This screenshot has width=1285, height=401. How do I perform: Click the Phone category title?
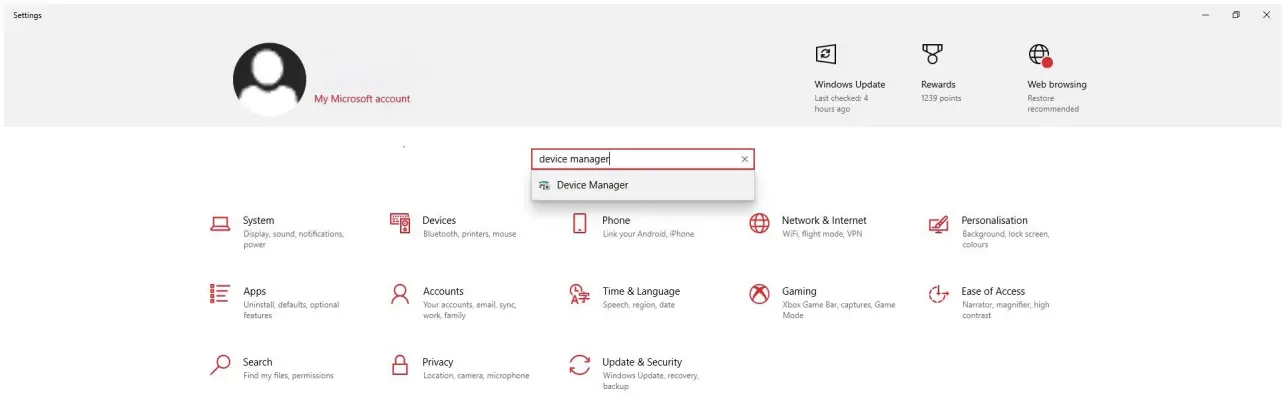pos(616,221)
